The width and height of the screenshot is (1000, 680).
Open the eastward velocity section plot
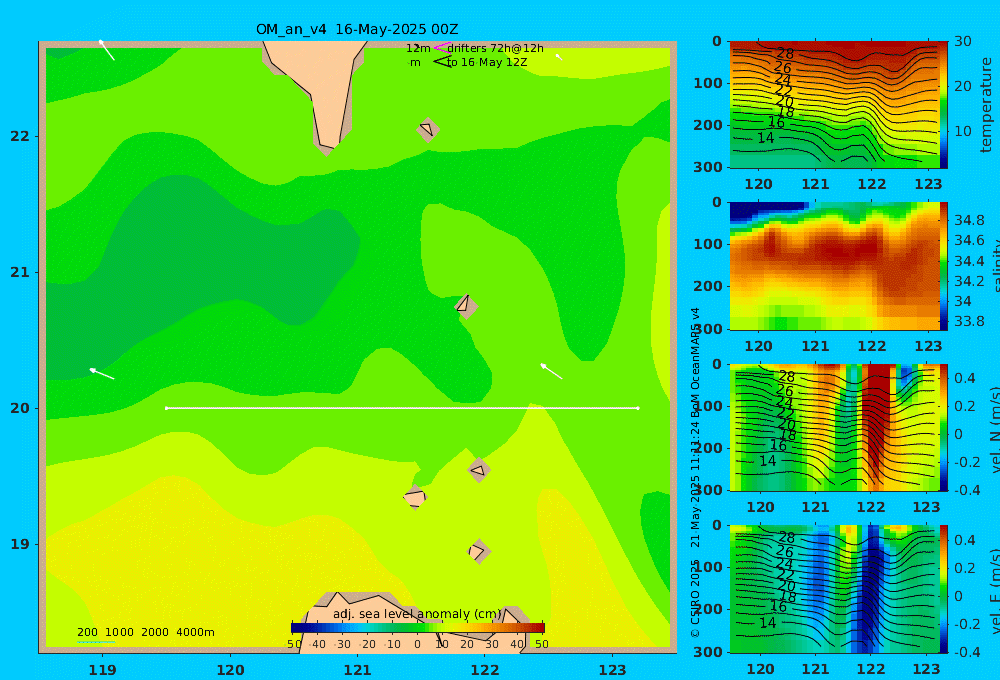pos(834,589)
